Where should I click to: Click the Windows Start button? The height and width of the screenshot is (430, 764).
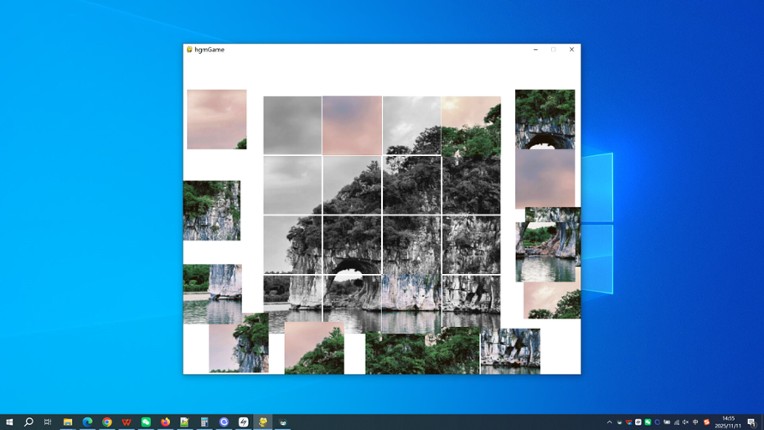click(x=10, y=422)
